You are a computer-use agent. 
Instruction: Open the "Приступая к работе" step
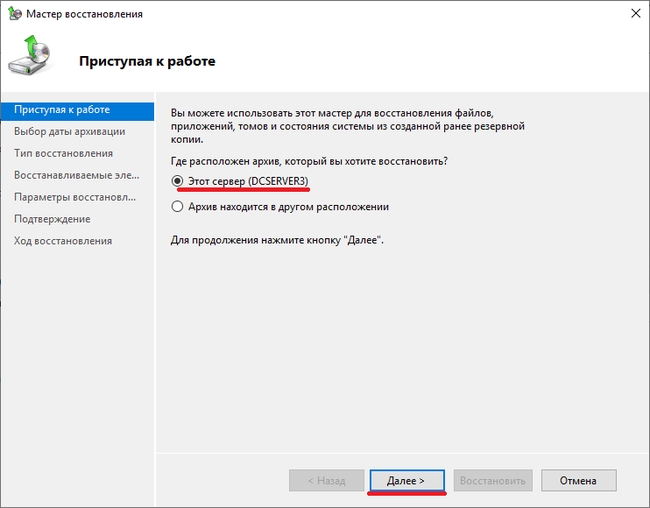click(77, 110)
